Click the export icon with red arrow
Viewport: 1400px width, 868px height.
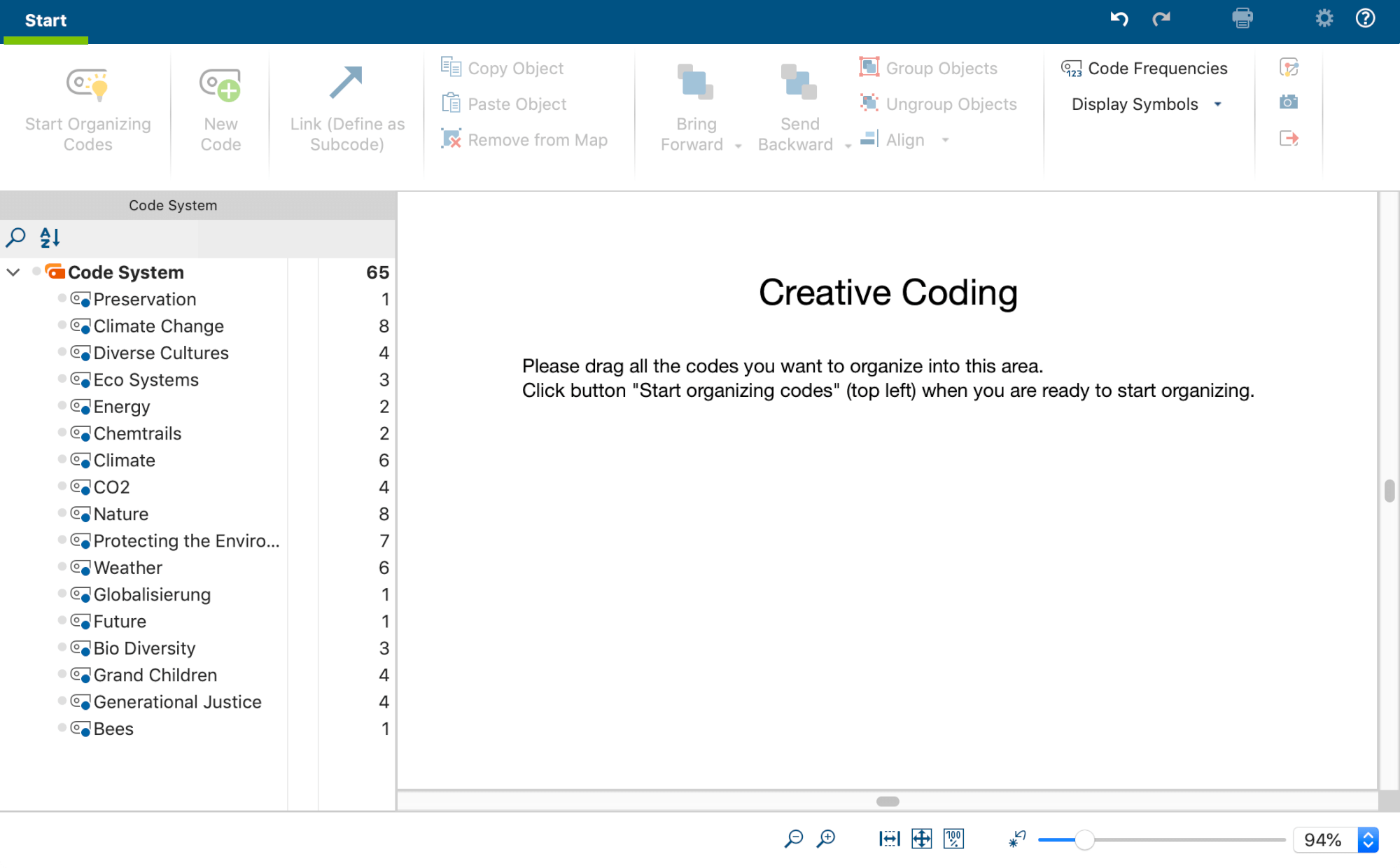pos(1289,139)
